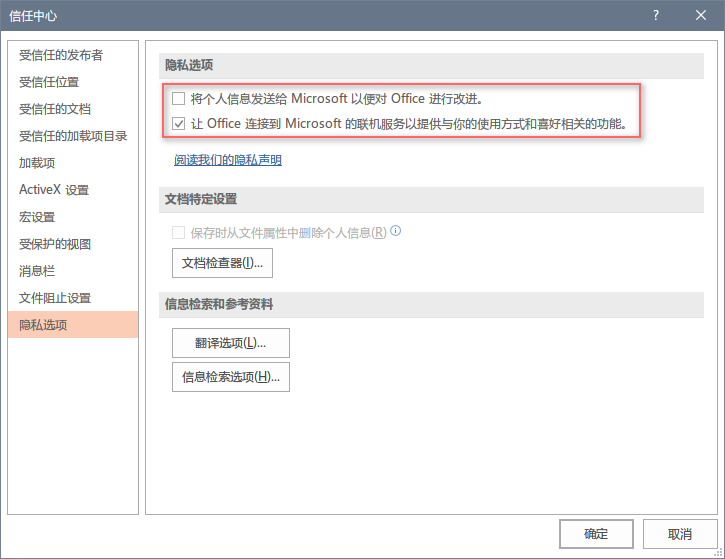Go to 受信任的文档 section
725x559 pixels.
tap(55, 109)
